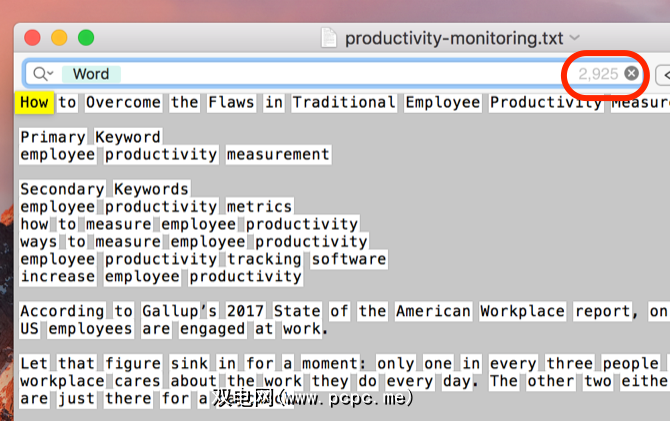
Task: Click on the "increase employee productivity" line
Action: point(161,276)
